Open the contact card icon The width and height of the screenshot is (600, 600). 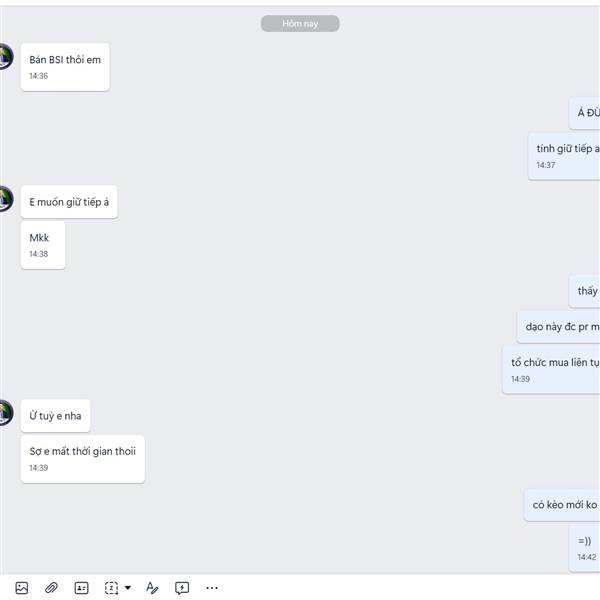pos(82,588)
